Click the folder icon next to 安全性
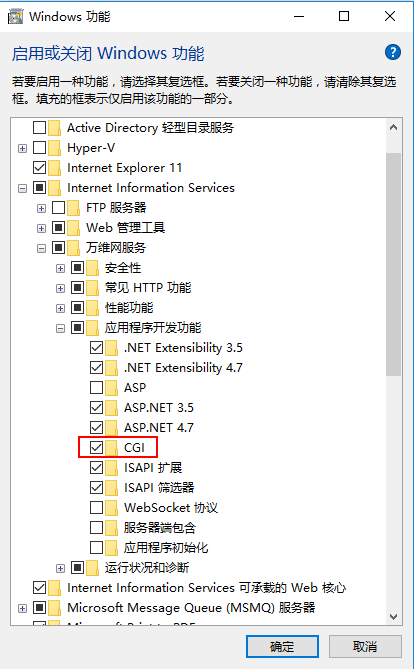This screenshot has height=669, width=414. point(93,268)
